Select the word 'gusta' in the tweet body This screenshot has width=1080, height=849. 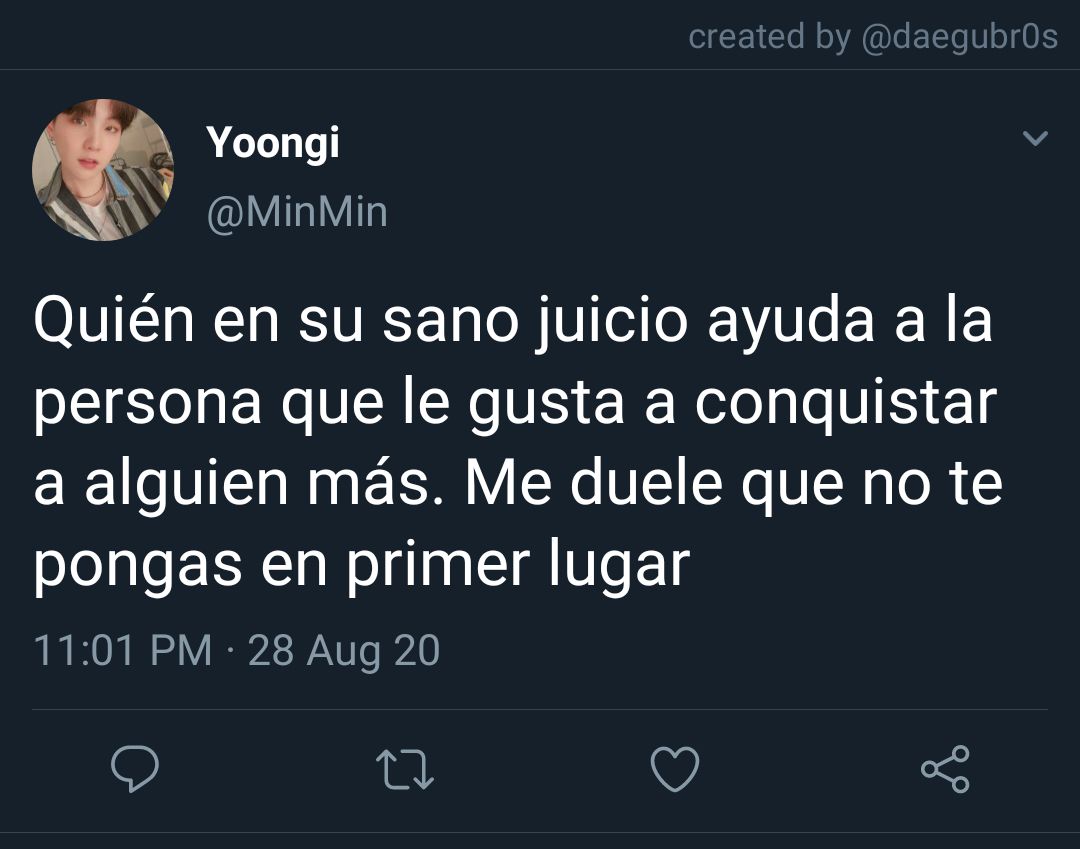(x=546, y=405)
